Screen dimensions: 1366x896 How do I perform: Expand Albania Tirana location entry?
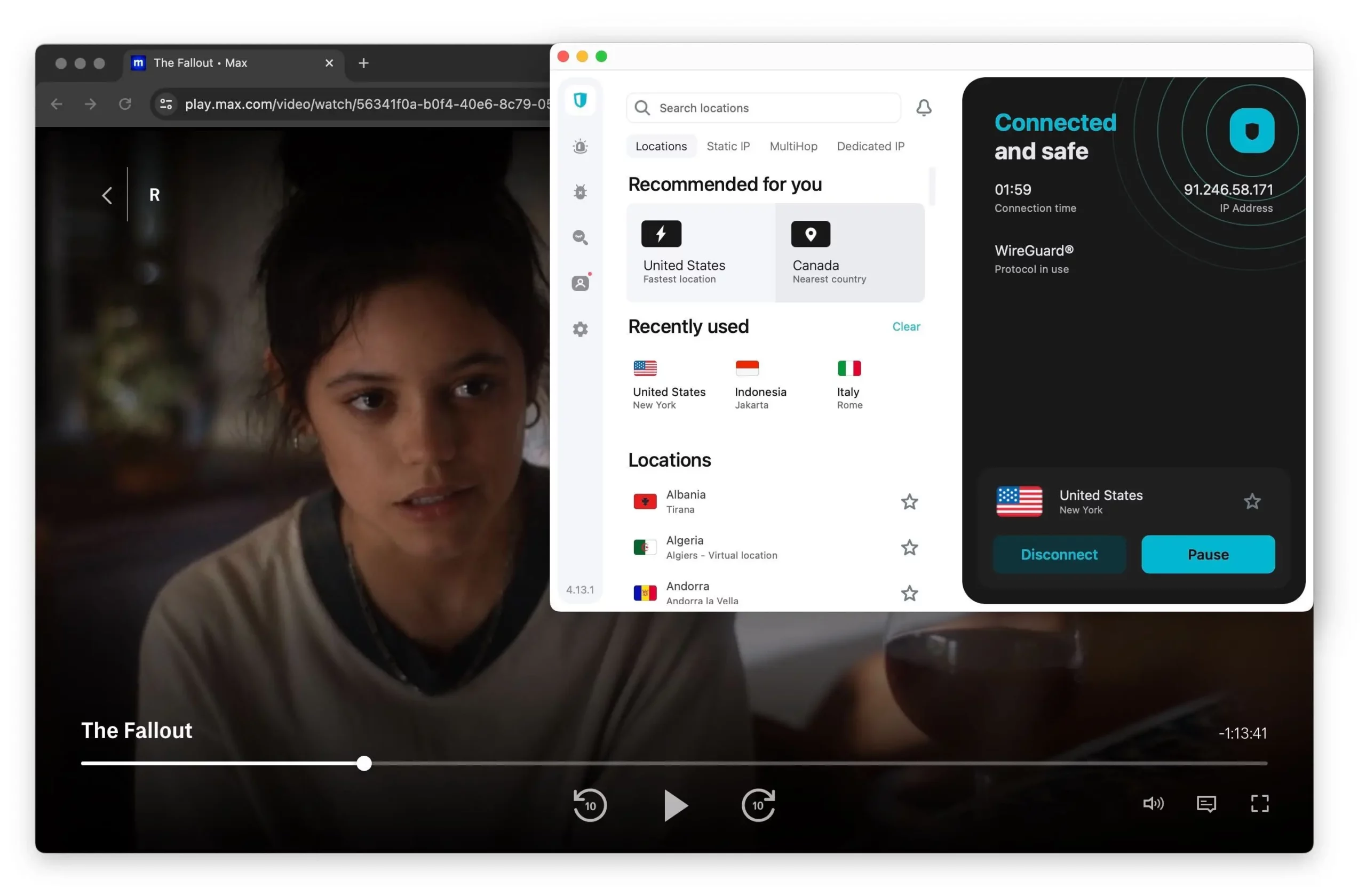(775, 501)
